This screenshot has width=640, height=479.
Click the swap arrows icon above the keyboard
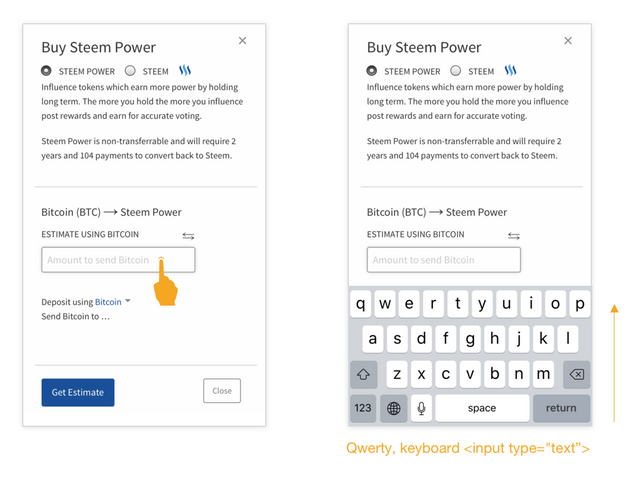514,236
